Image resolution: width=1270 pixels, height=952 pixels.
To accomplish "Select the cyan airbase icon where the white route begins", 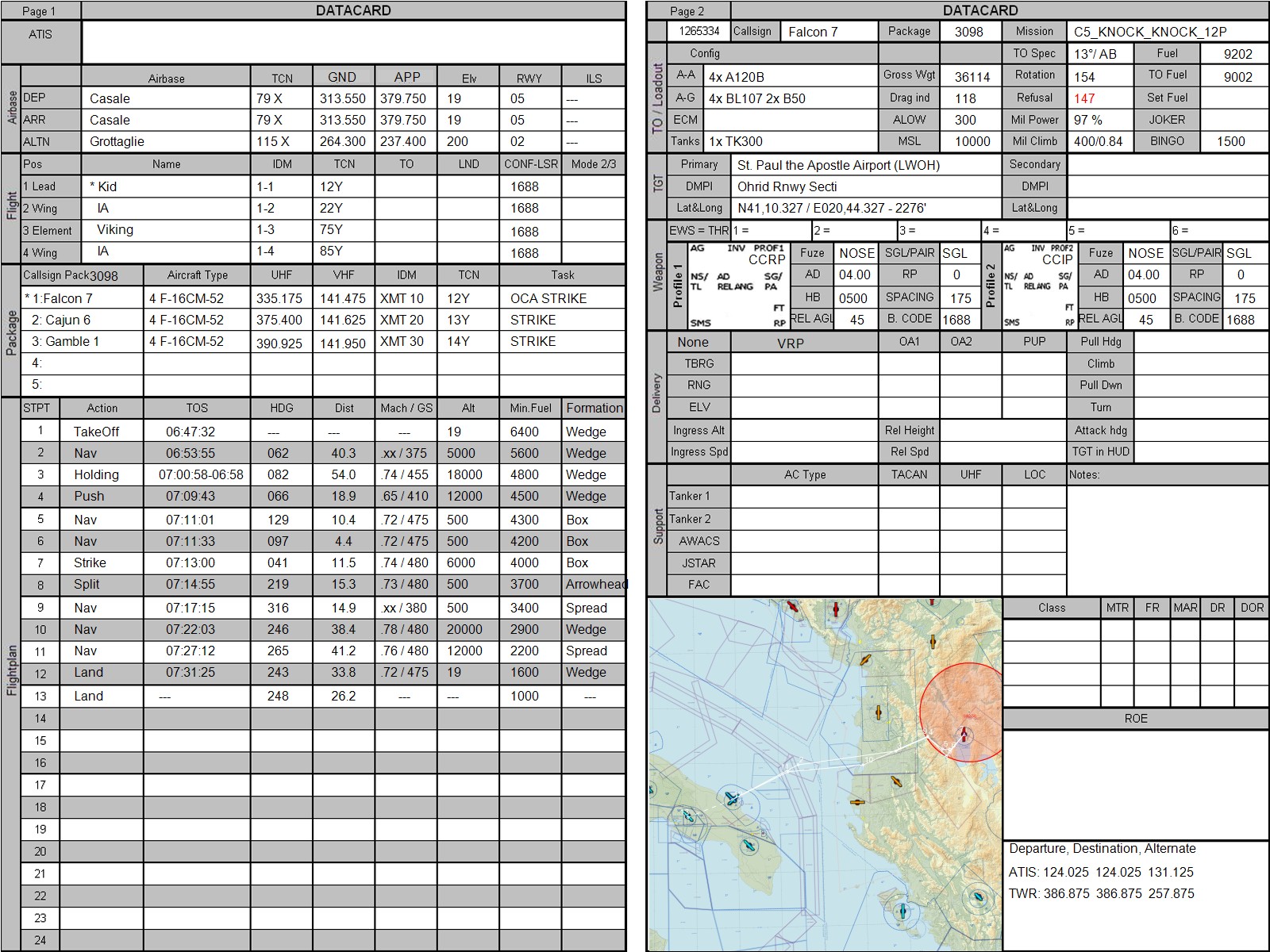I will (x=730, y=797).
